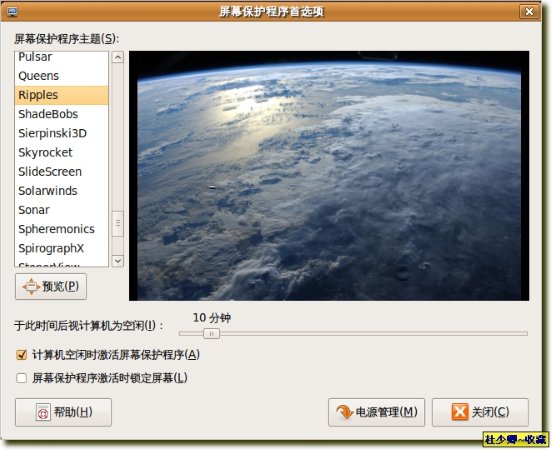
Task: Open power management settings
Action: (x=376, y=412)
